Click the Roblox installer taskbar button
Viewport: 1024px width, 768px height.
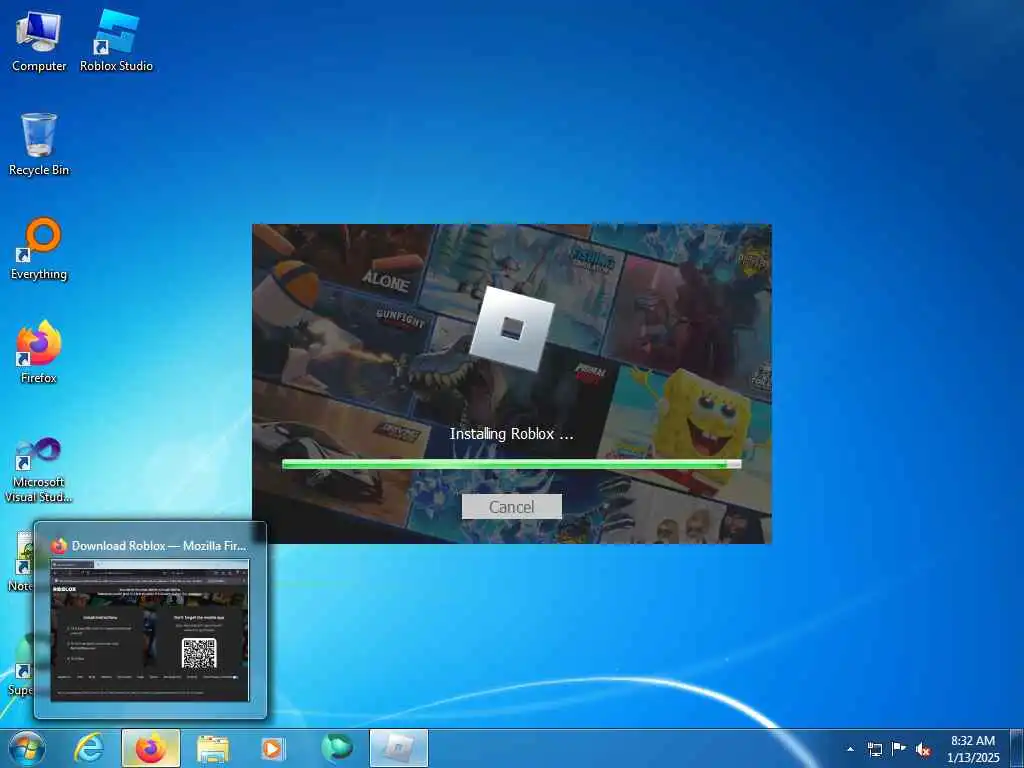click(x=399, y=748)
